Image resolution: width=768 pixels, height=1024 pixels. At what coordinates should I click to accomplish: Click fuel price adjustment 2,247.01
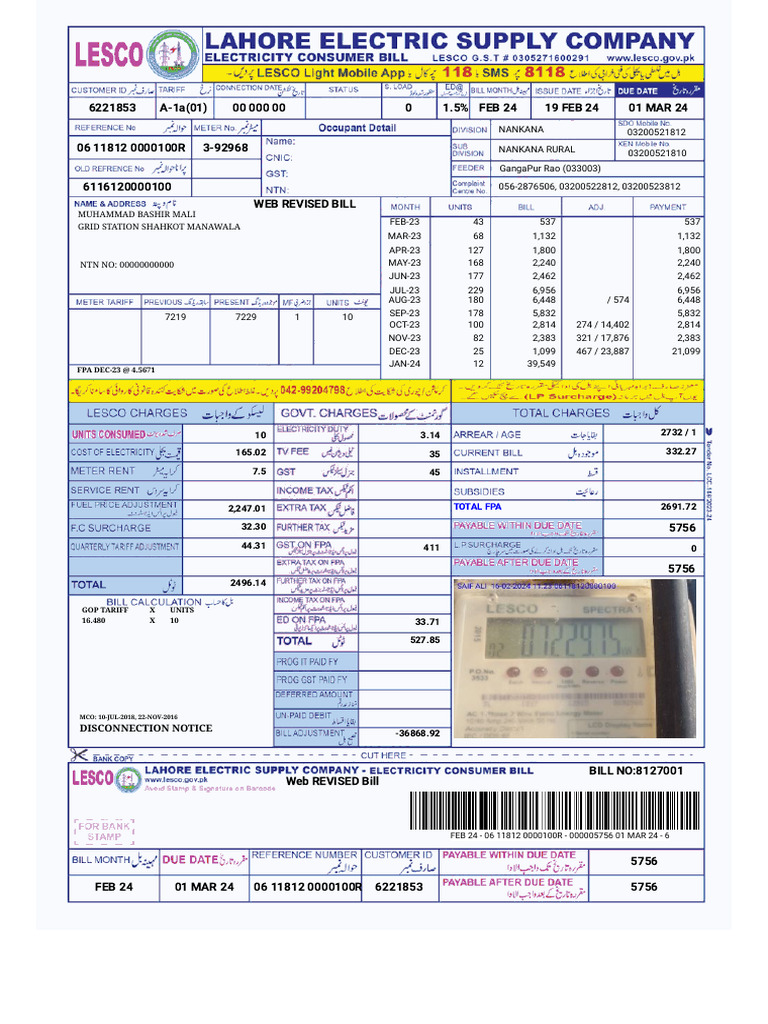pos(247,508)
